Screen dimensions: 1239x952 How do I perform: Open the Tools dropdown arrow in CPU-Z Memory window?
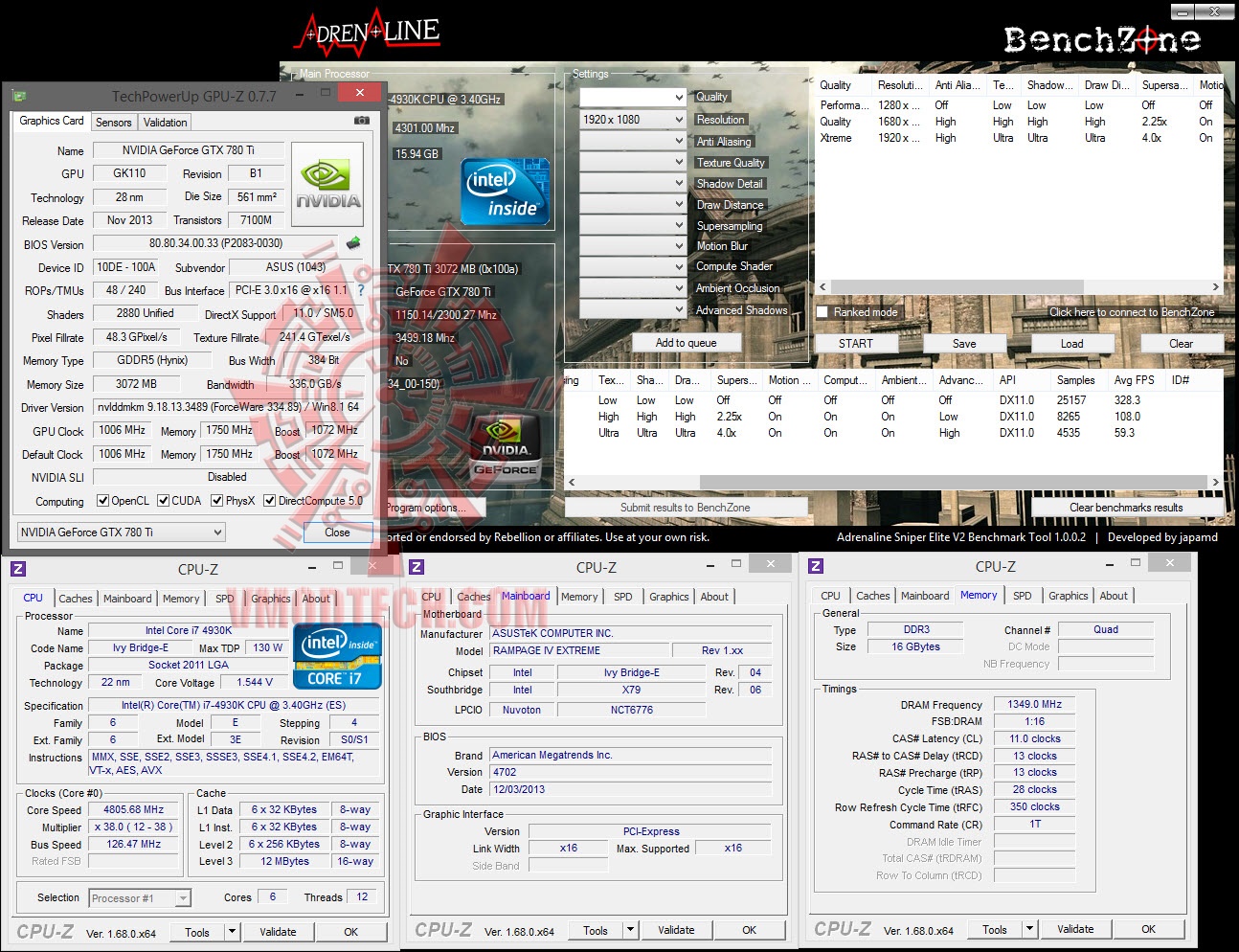click(1029, 929)
